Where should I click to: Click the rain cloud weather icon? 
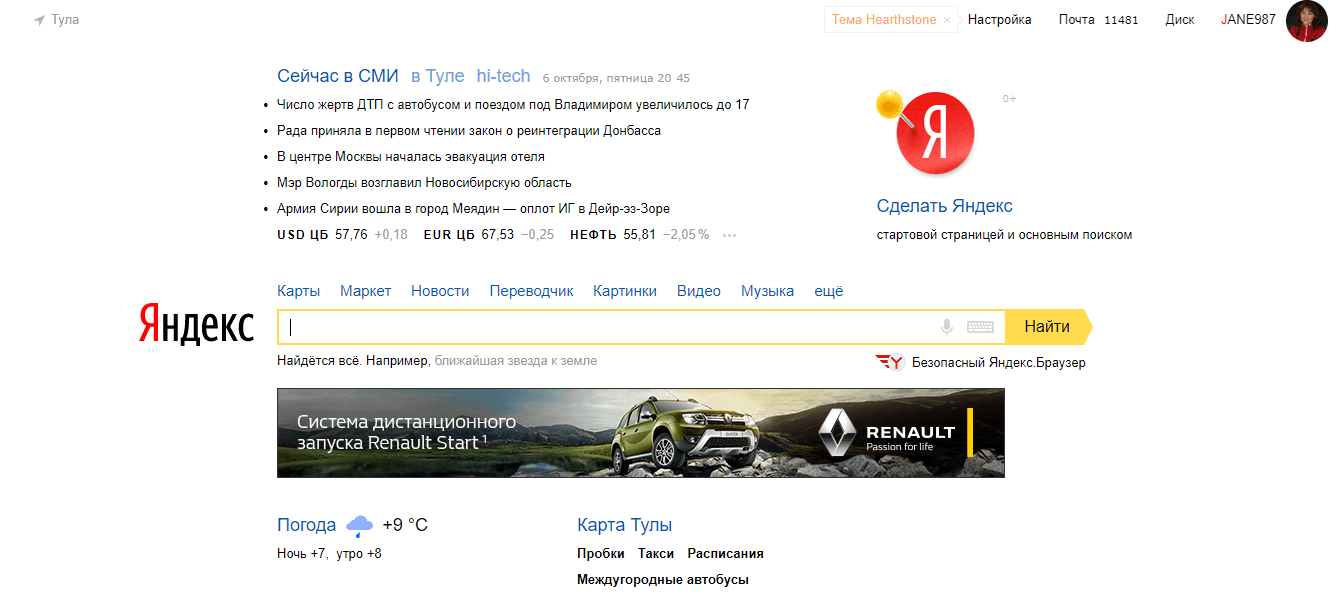coord(359,526)
